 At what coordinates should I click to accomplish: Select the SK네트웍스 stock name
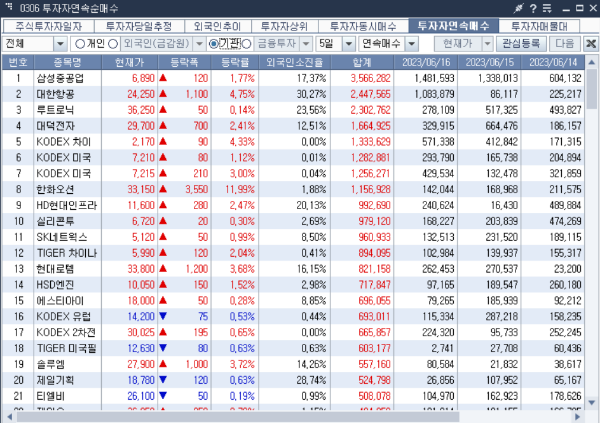(x=62, y=237)
